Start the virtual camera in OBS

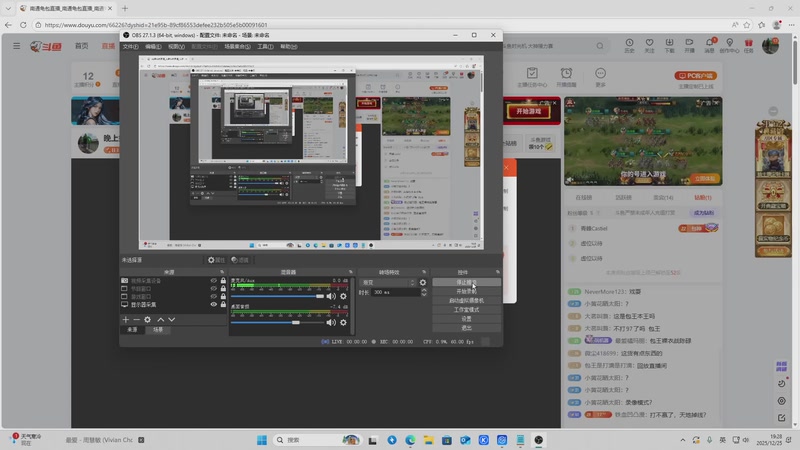tap(466, 301)
